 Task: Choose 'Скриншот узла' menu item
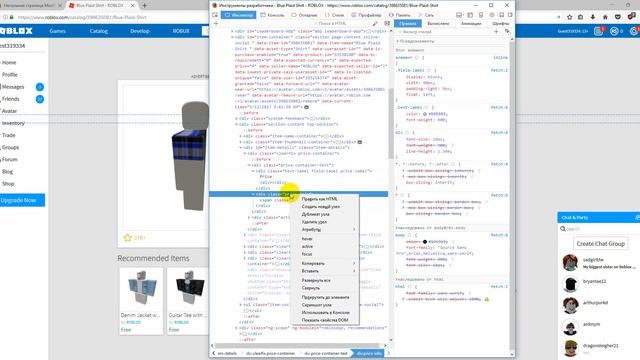[x=324, y=305]
